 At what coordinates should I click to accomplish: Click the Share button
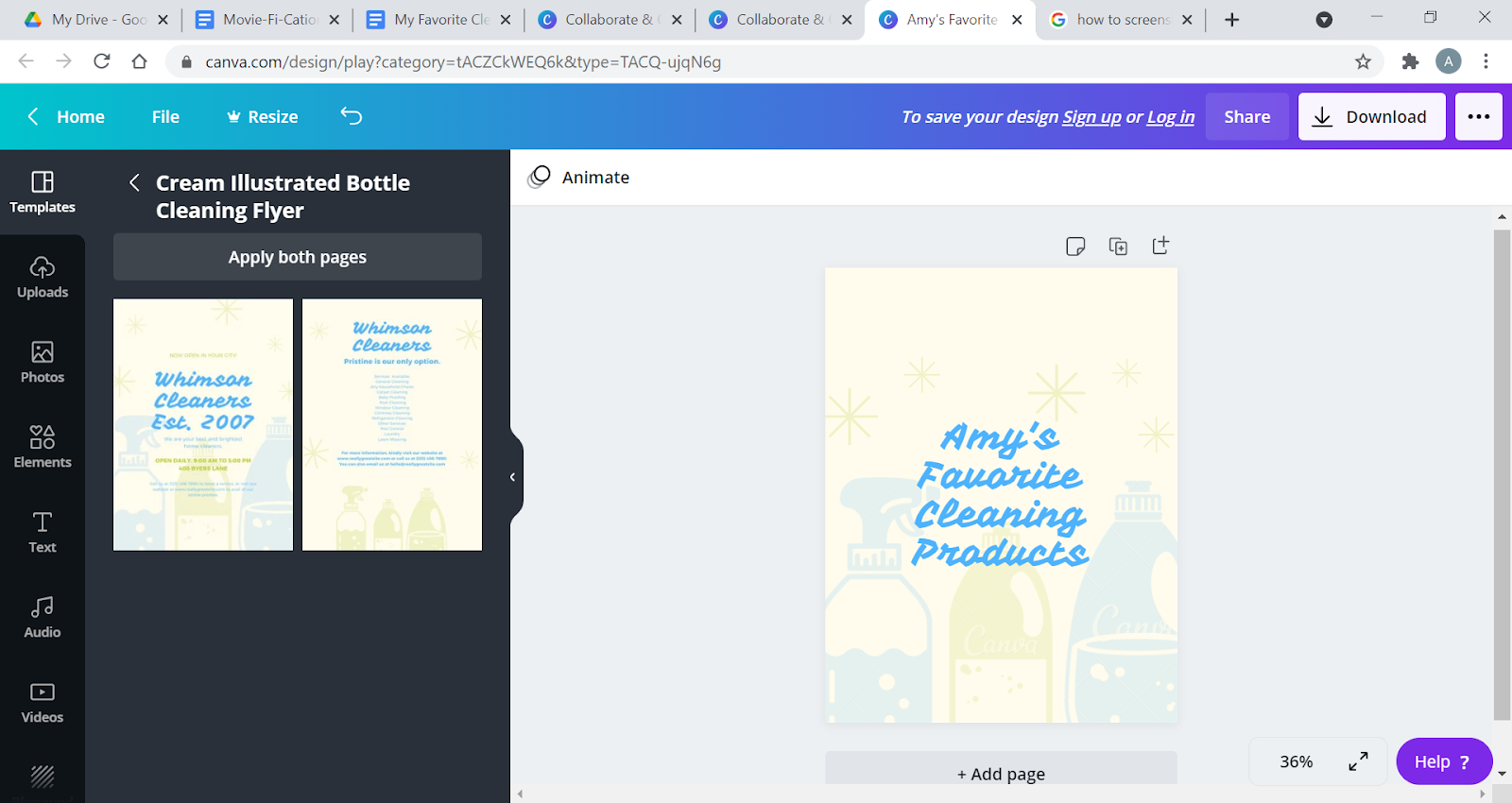(x=1247, y=116)
